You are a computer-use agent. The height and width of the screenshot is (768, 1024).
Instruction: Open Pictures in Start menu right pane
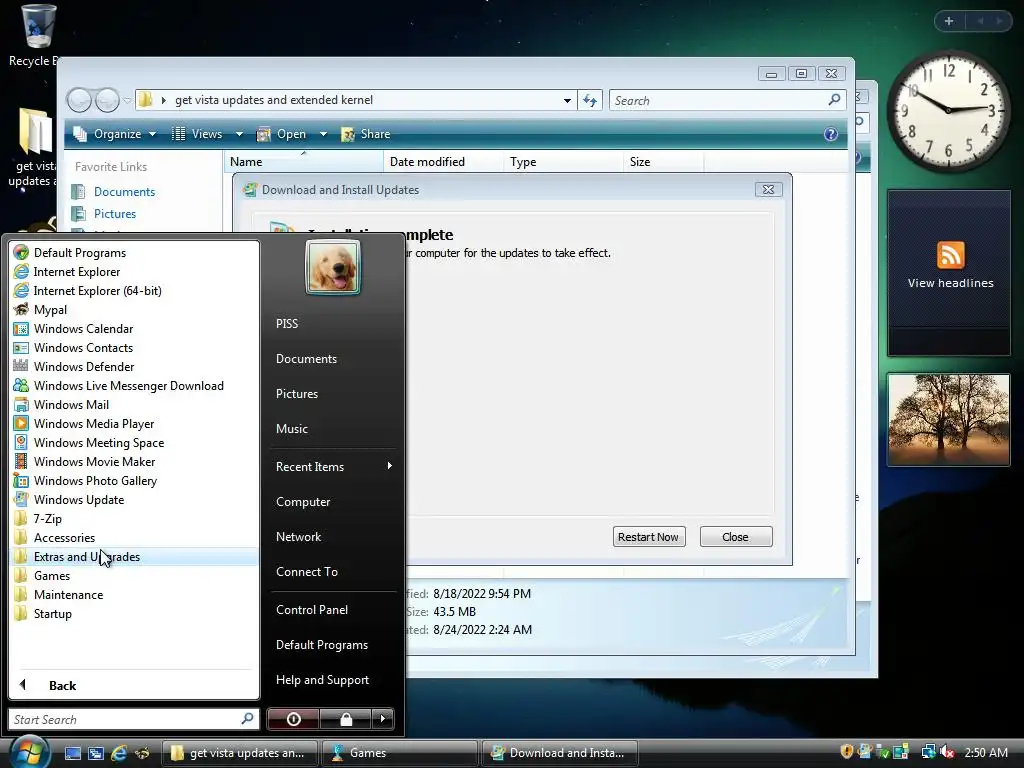click(x=296, y=394)
